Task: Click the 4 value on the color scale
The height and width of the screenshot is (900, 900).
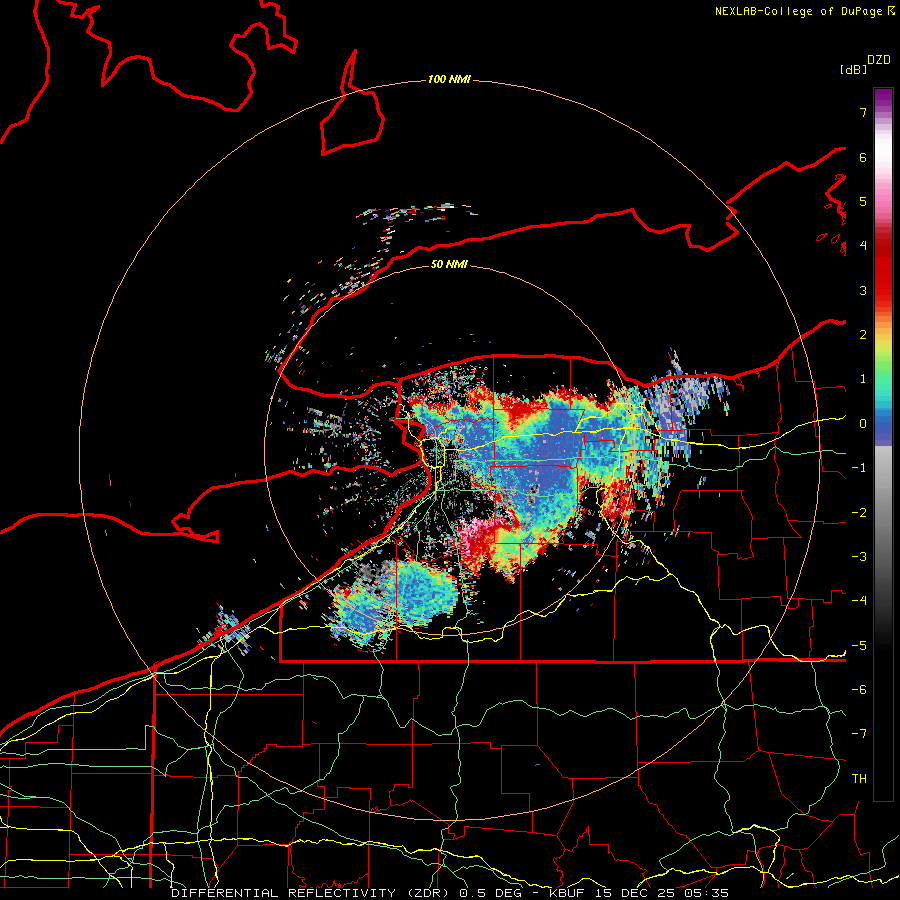Action: point(863,246)
